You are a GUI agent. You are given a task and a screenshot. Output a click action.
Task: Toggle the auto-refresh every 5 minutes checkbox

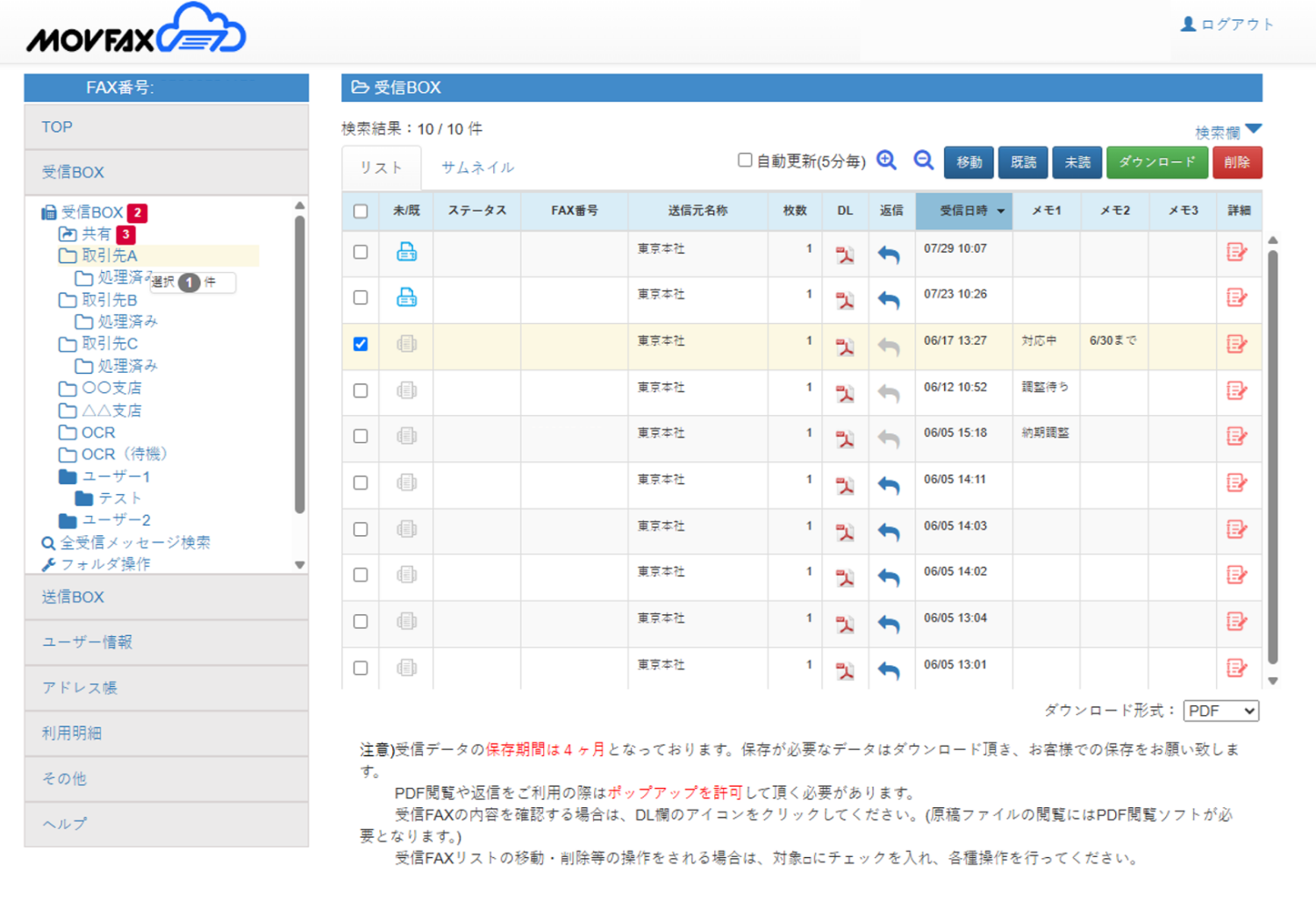(745, 160)
